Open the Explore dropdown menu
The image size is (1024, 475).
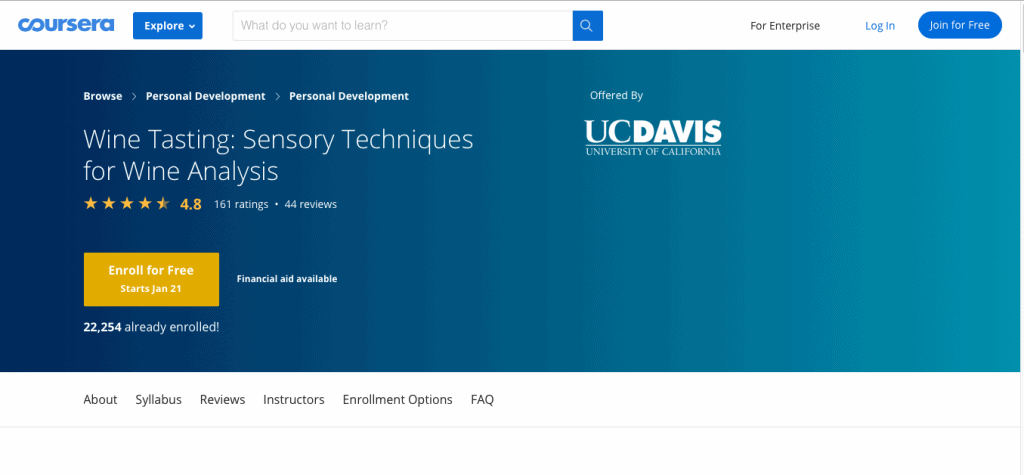pos(168,26)
